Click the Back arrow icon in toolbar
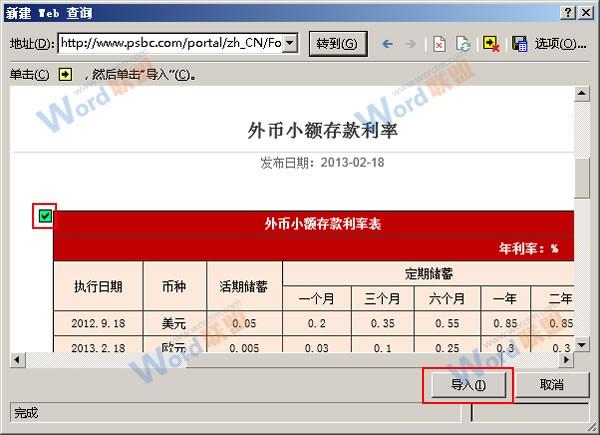Image resolution: width=600 pixels, height=435 pixels. [388, 44]
